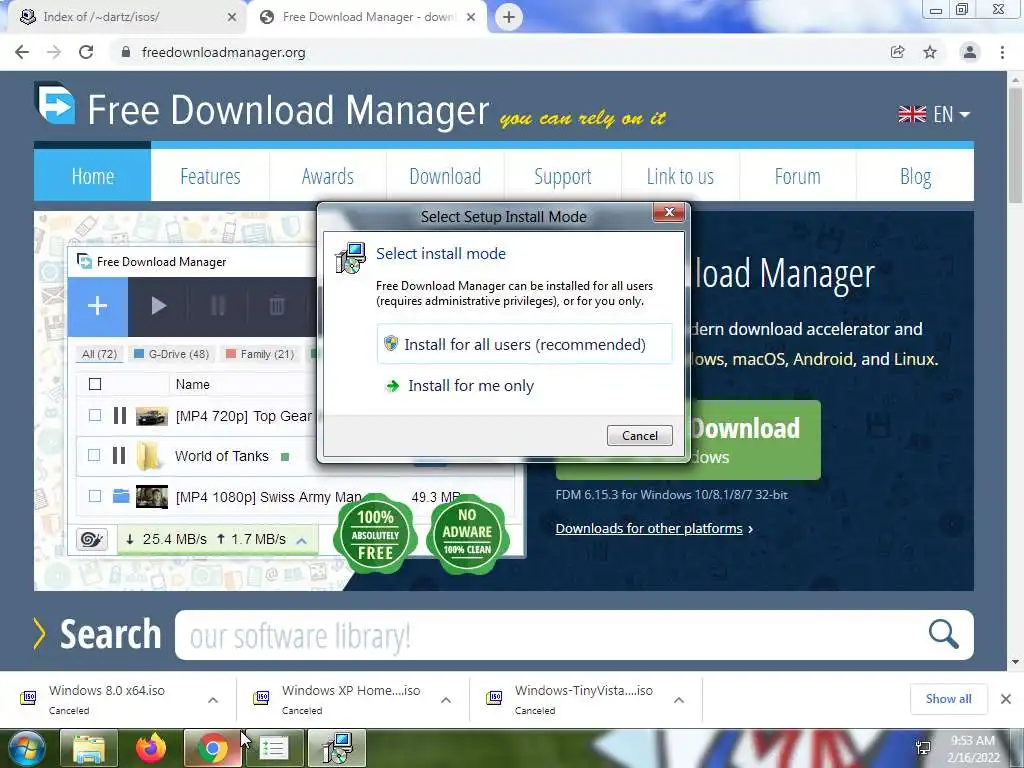
Task: Open the Download navigation tab
Action: point(445,176)
